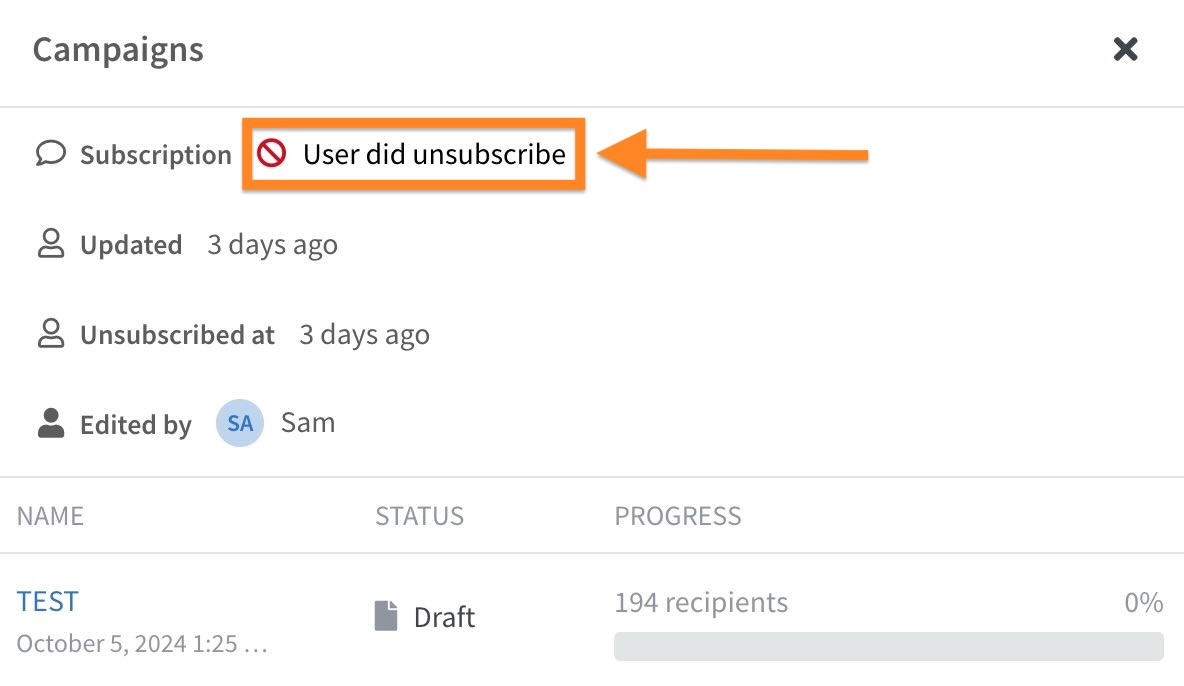Click the 0% progress percentage
The image size is (1184, 686).
click(1144, 602)
